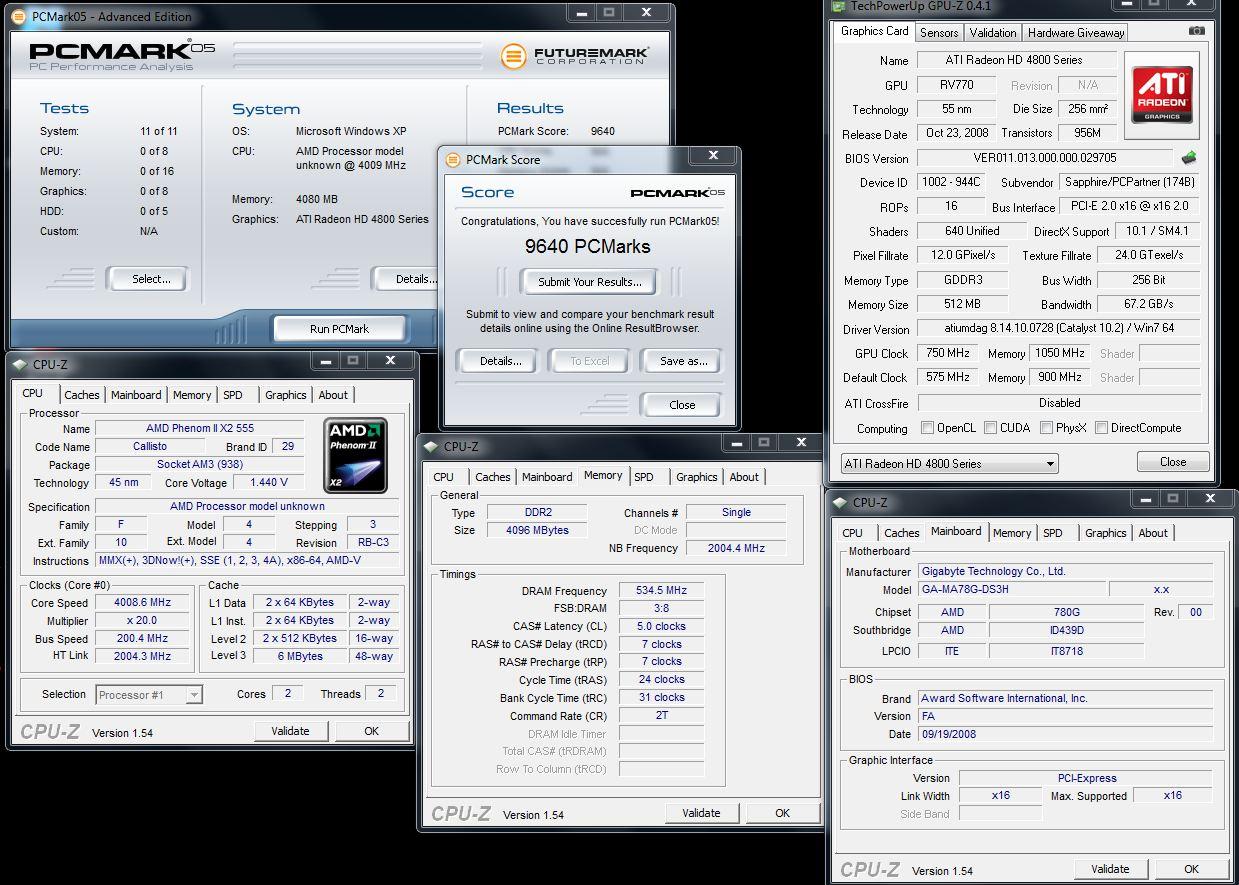The height and width of the screenshot is (885, 1239).
Task: Click the BIOS save chip icon in GPU-Z
Action: 1188,158
